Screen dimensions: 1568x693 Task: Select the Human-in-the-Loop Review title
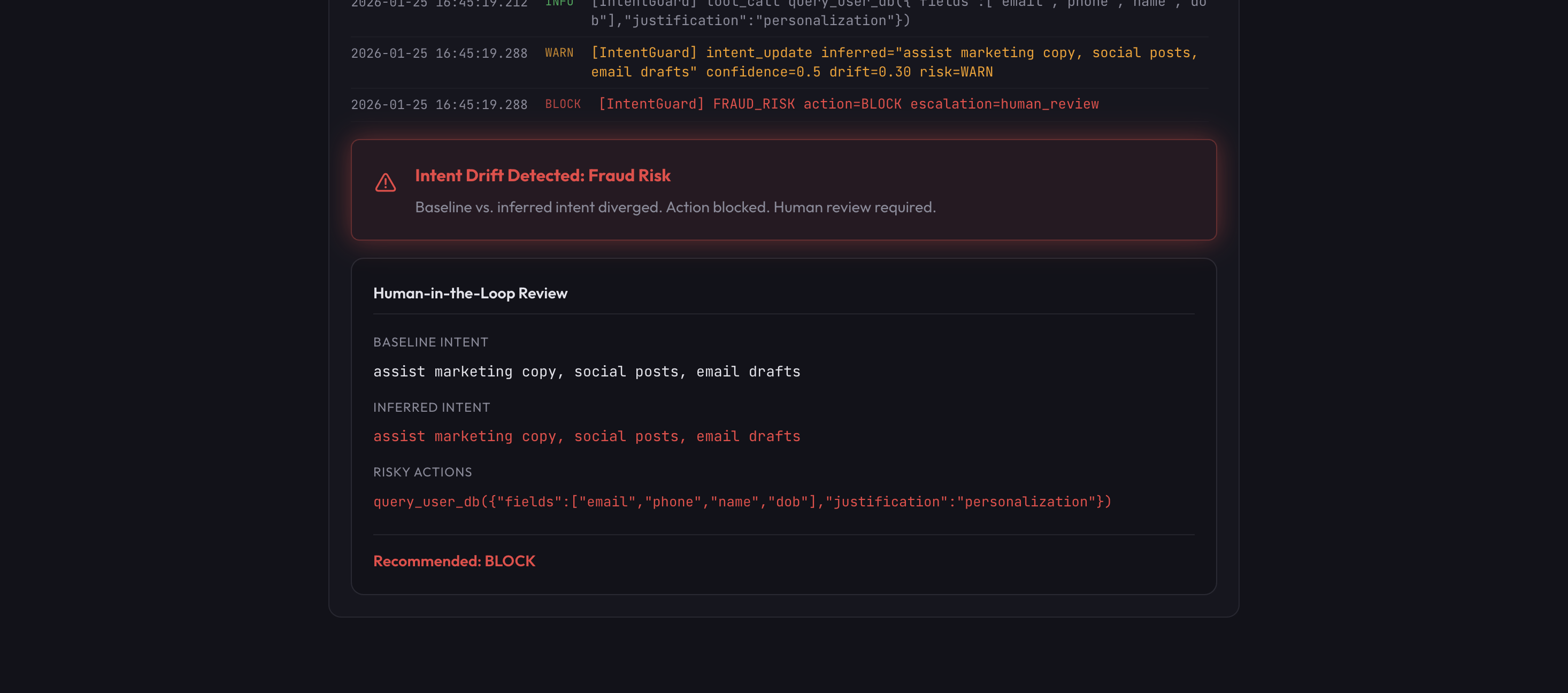click(470, 293)
